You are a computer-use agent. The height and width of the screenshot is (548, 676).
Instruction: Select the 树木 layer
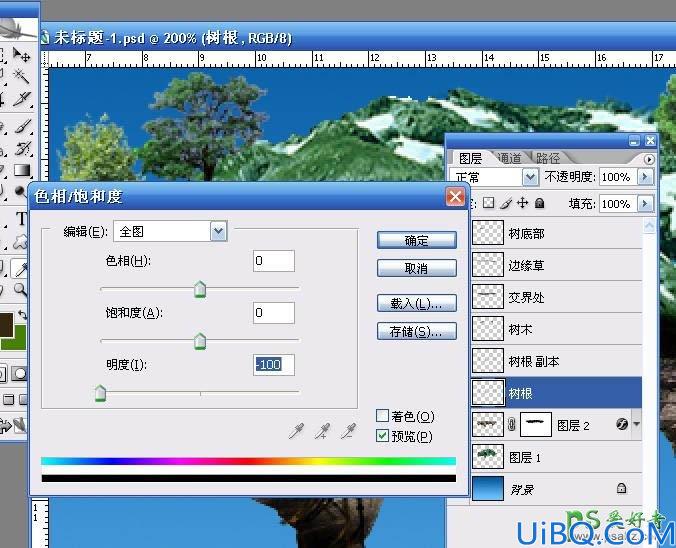[x=557, y=329]
